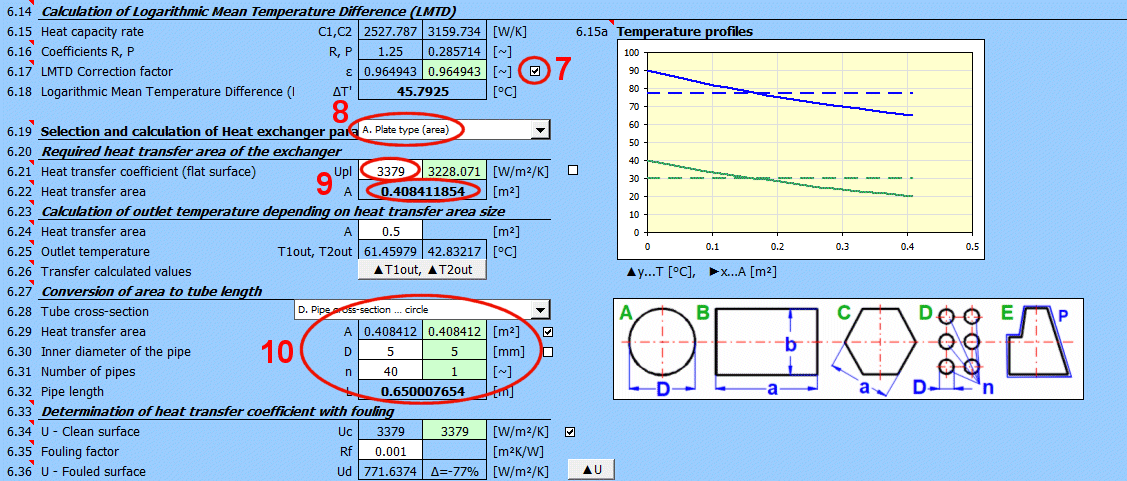The width and height of the screenshot is (1127, 481).
Task: Select the heat transfer area 0.5 input
Action: coord(390,231)
